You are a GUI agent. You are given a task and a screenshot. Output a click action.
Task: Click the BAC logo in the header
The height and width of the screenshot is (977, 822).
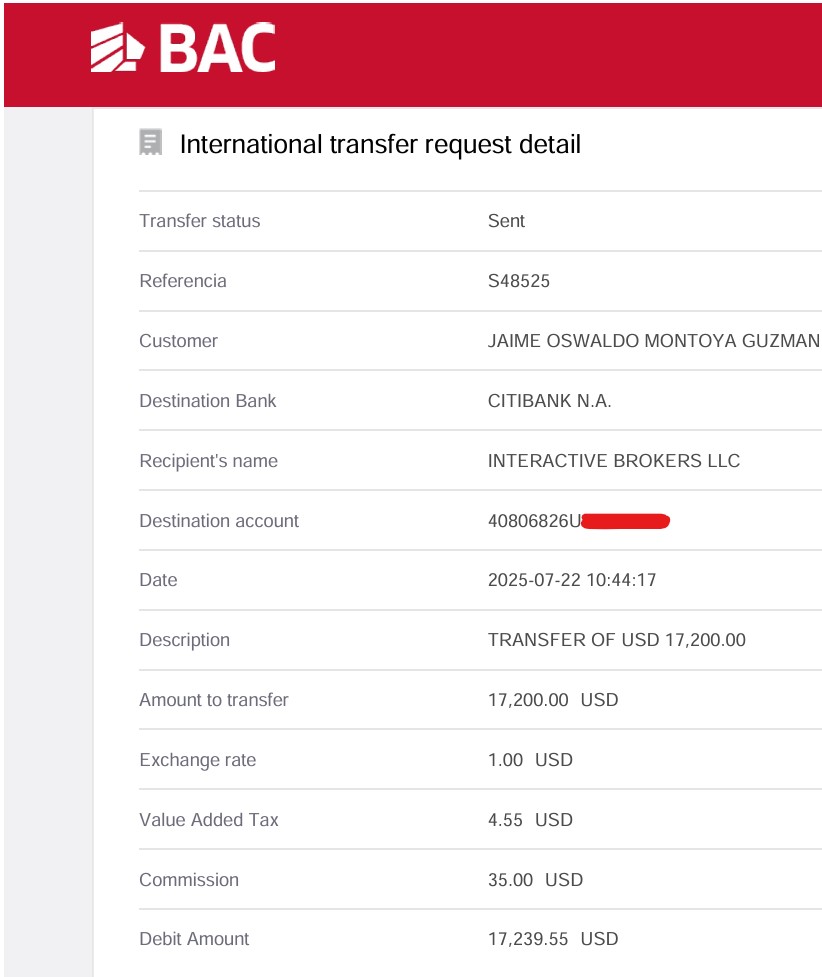tap(183, 47)
